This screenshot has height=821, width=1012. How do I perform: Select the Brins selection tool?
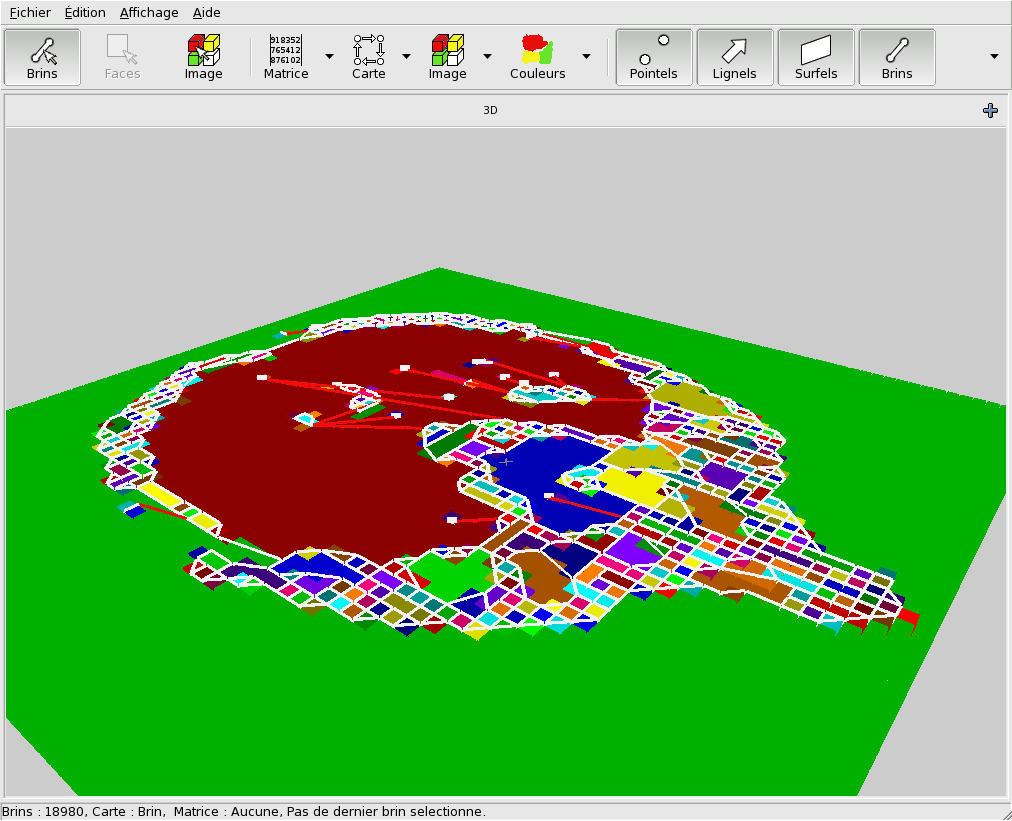42,57
